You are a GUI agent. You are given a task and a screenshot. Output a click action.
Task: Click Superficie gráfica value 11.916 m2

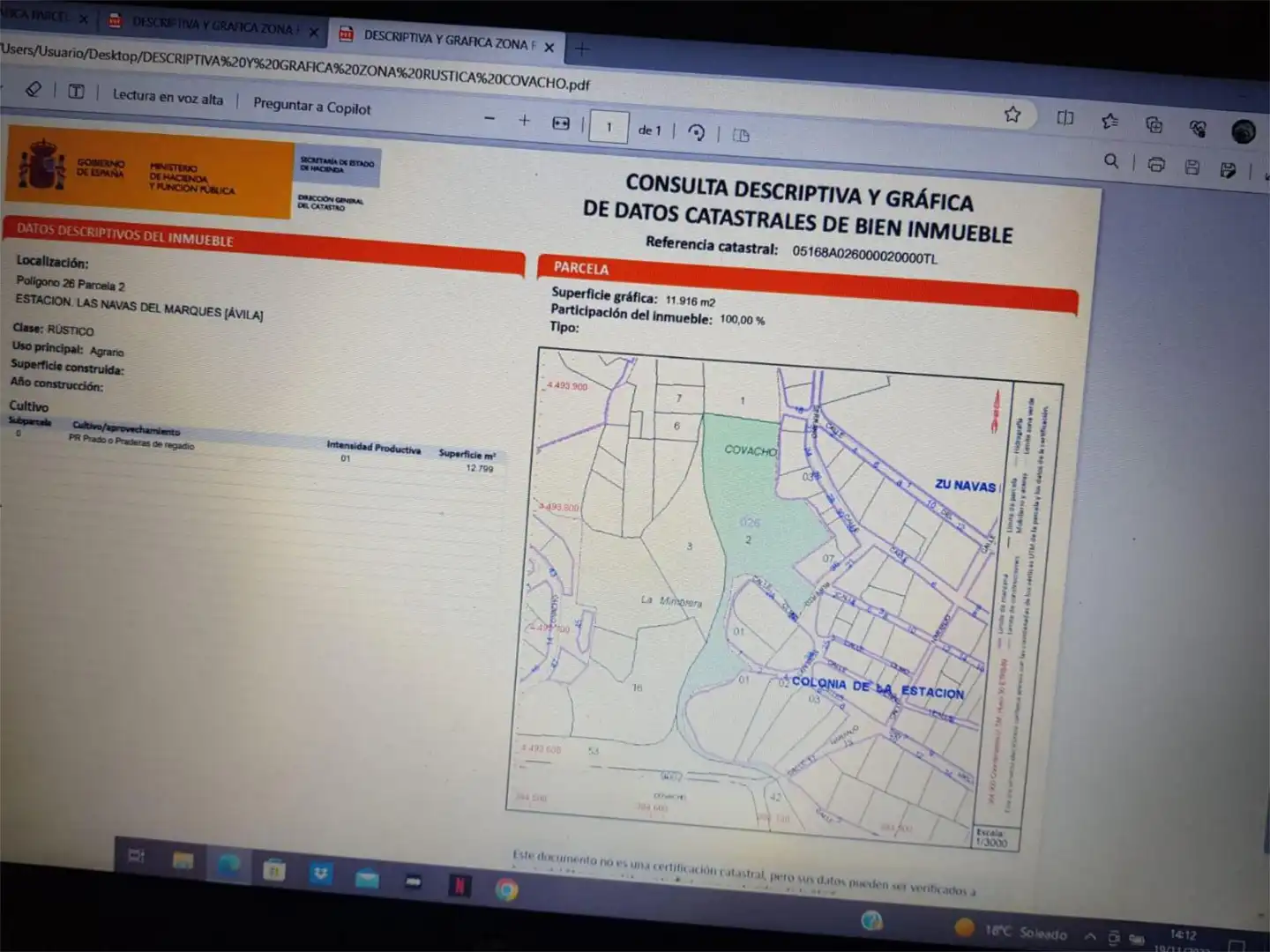tap(690, 301)
